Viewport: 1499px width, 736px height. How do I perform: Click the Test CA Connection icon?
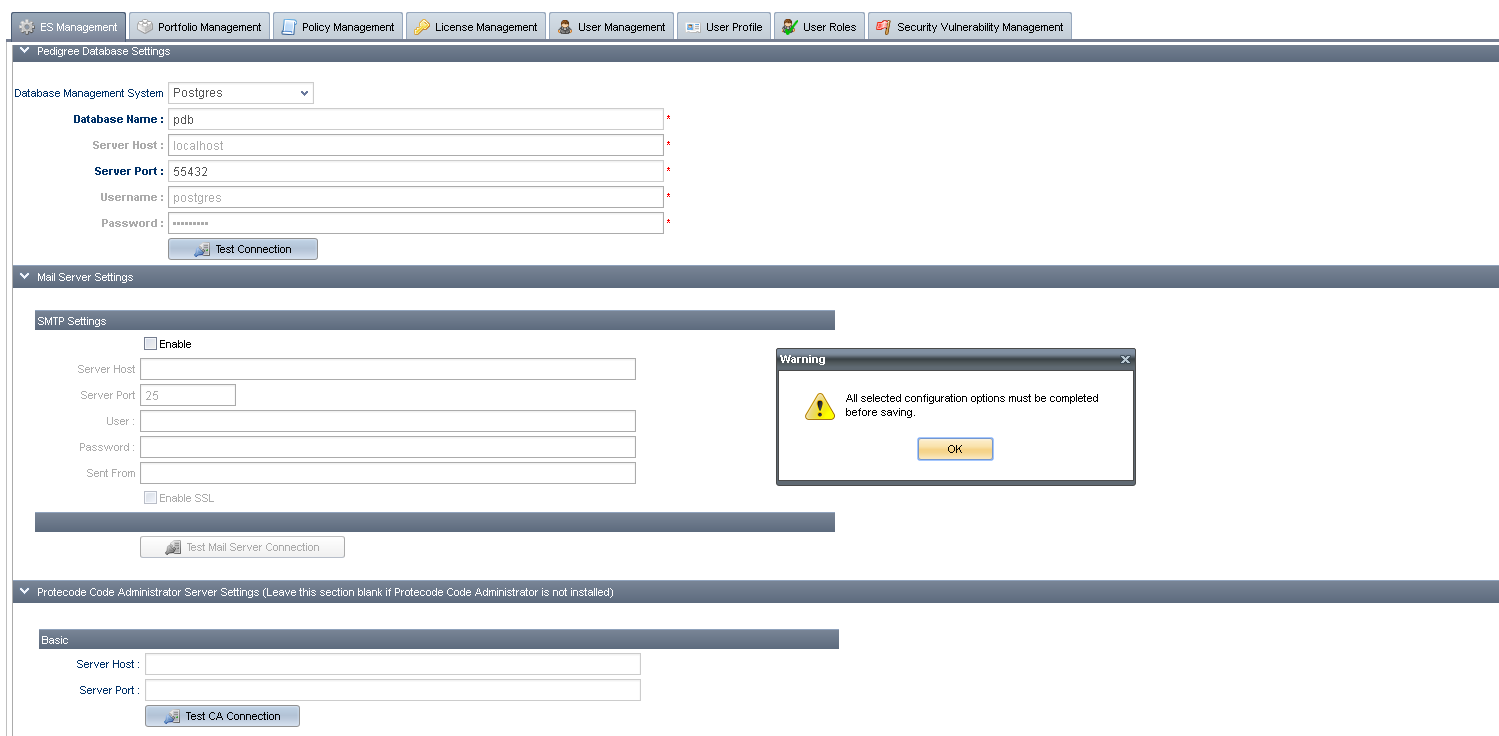[173, 716]
